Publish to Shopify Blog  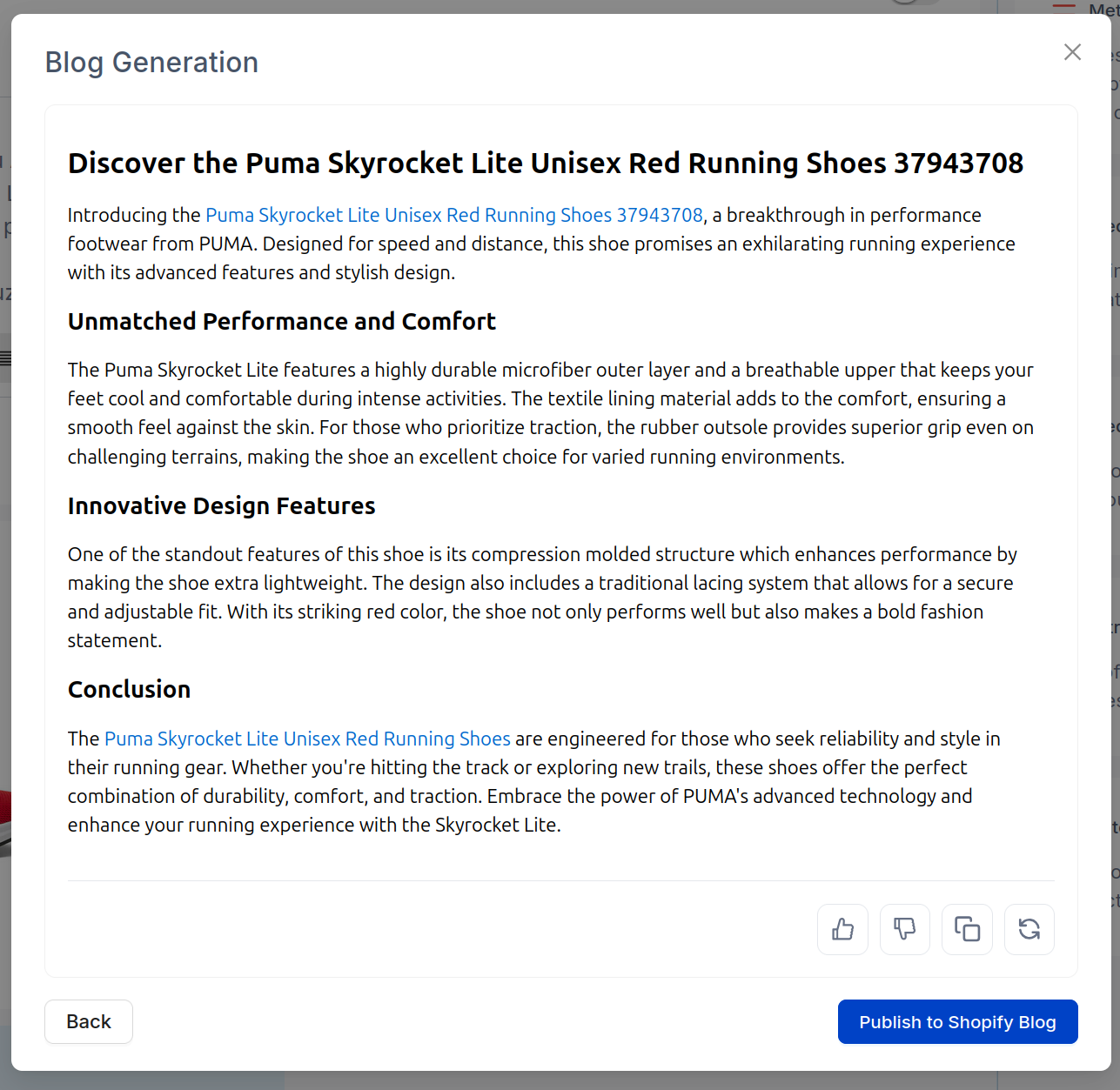pos(957,1021)
